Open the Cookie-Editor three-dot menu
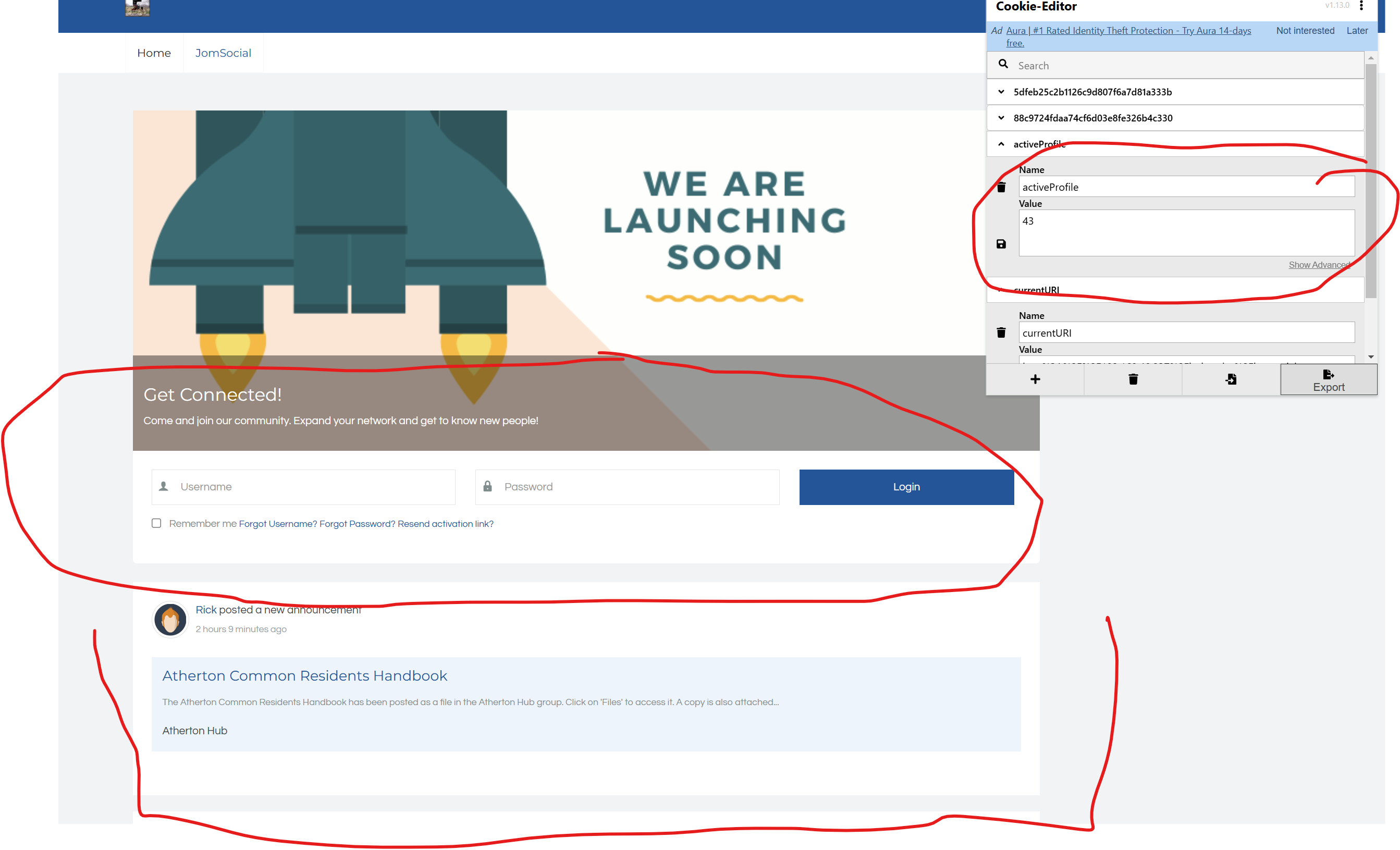This screenshot has width=1400, height=850. (1361, 6)
